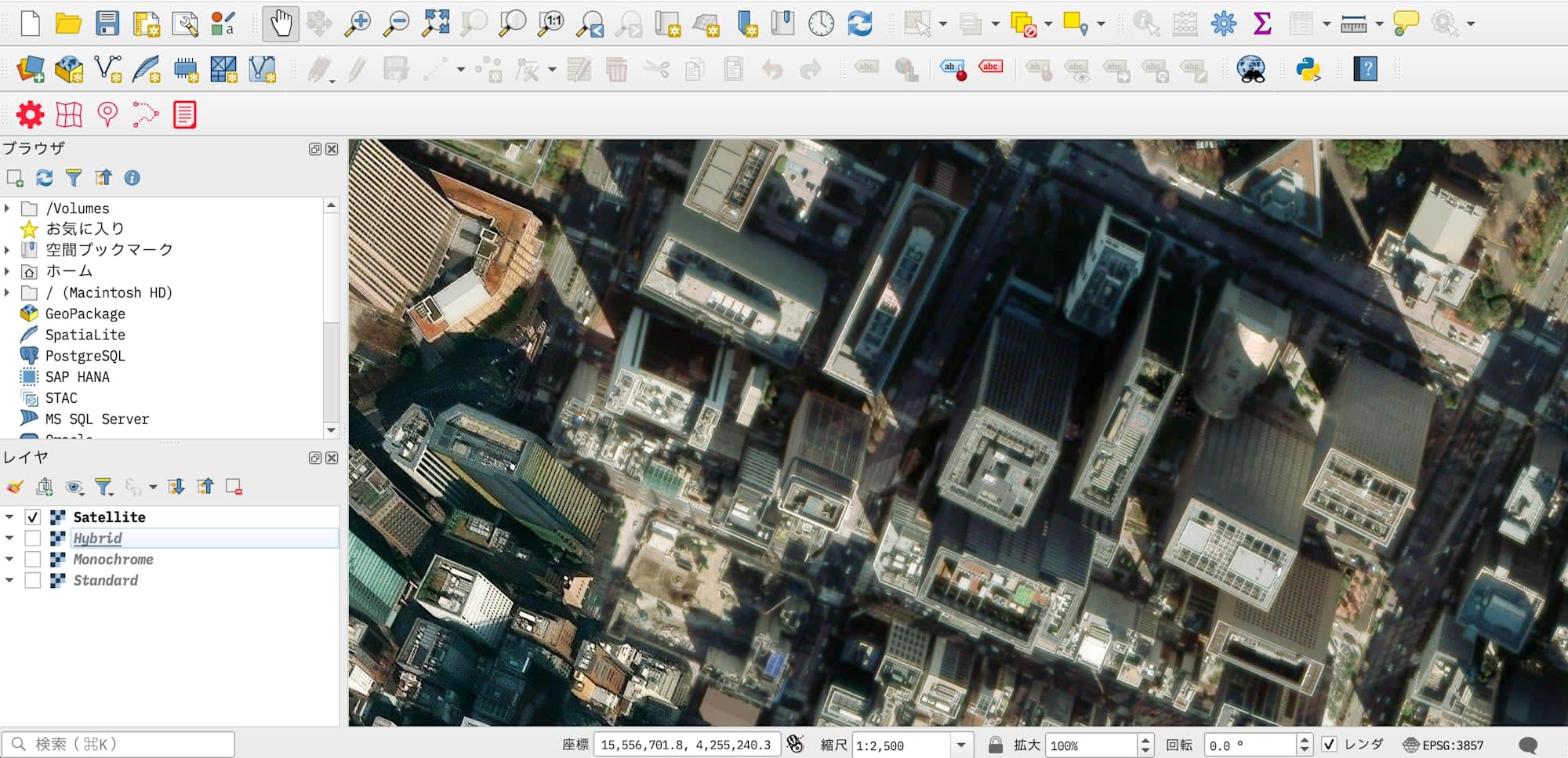1568x758 pixels.
Task: Select the Standard layer in layer list
Action: click(x=105, y=581)
